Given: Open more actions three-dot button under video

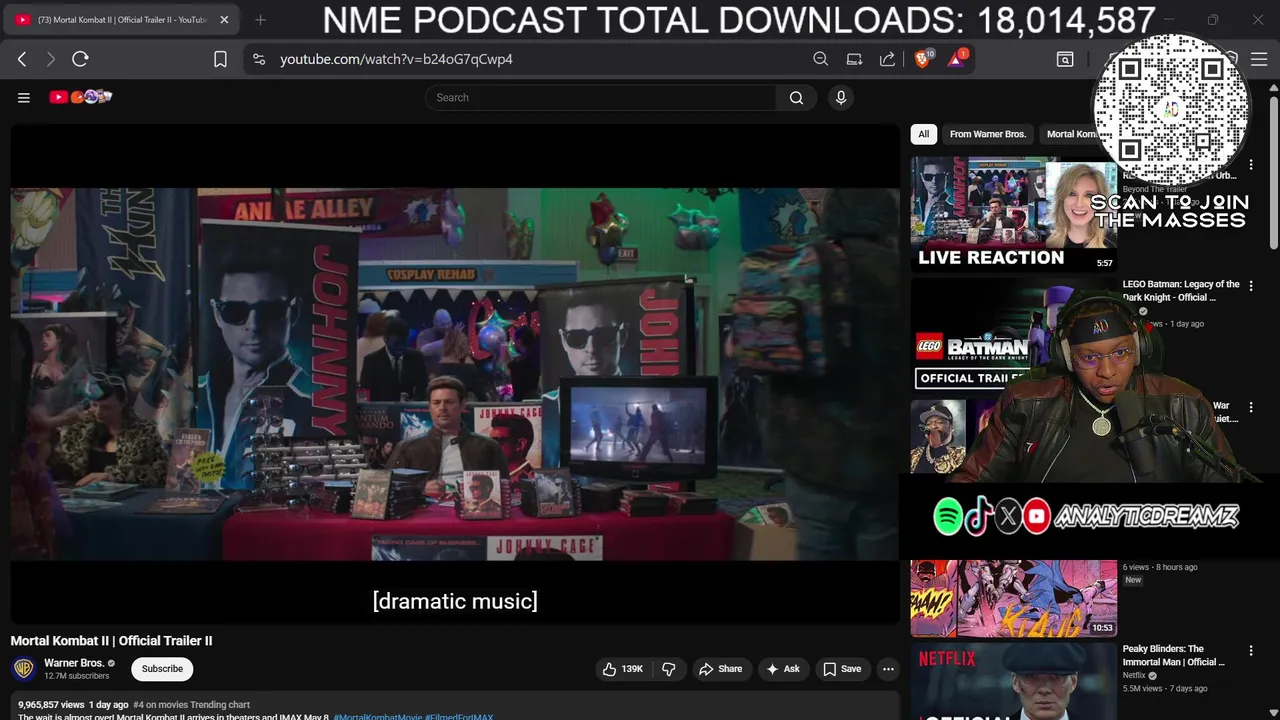Looking at the screenshot, I should [888, 669].
